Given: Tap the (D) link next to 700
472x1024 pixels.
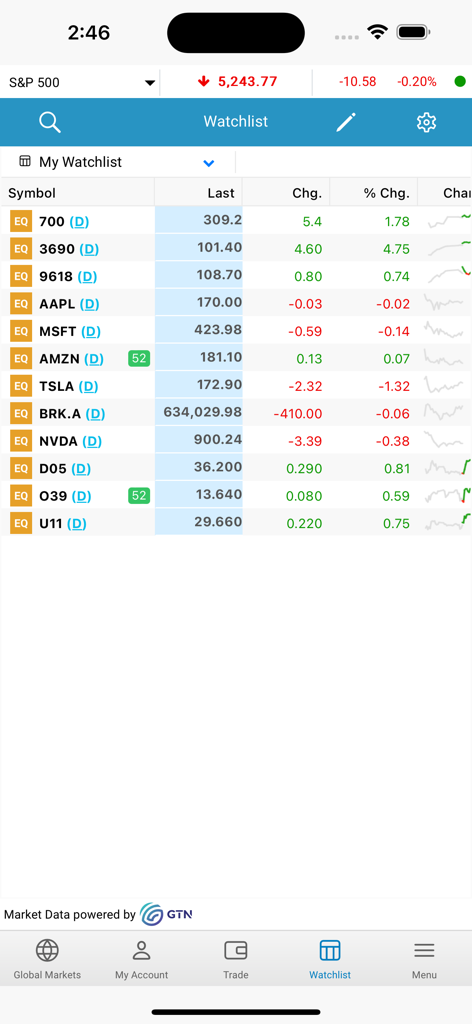Looking at the screenshot, I should point(79,222).
